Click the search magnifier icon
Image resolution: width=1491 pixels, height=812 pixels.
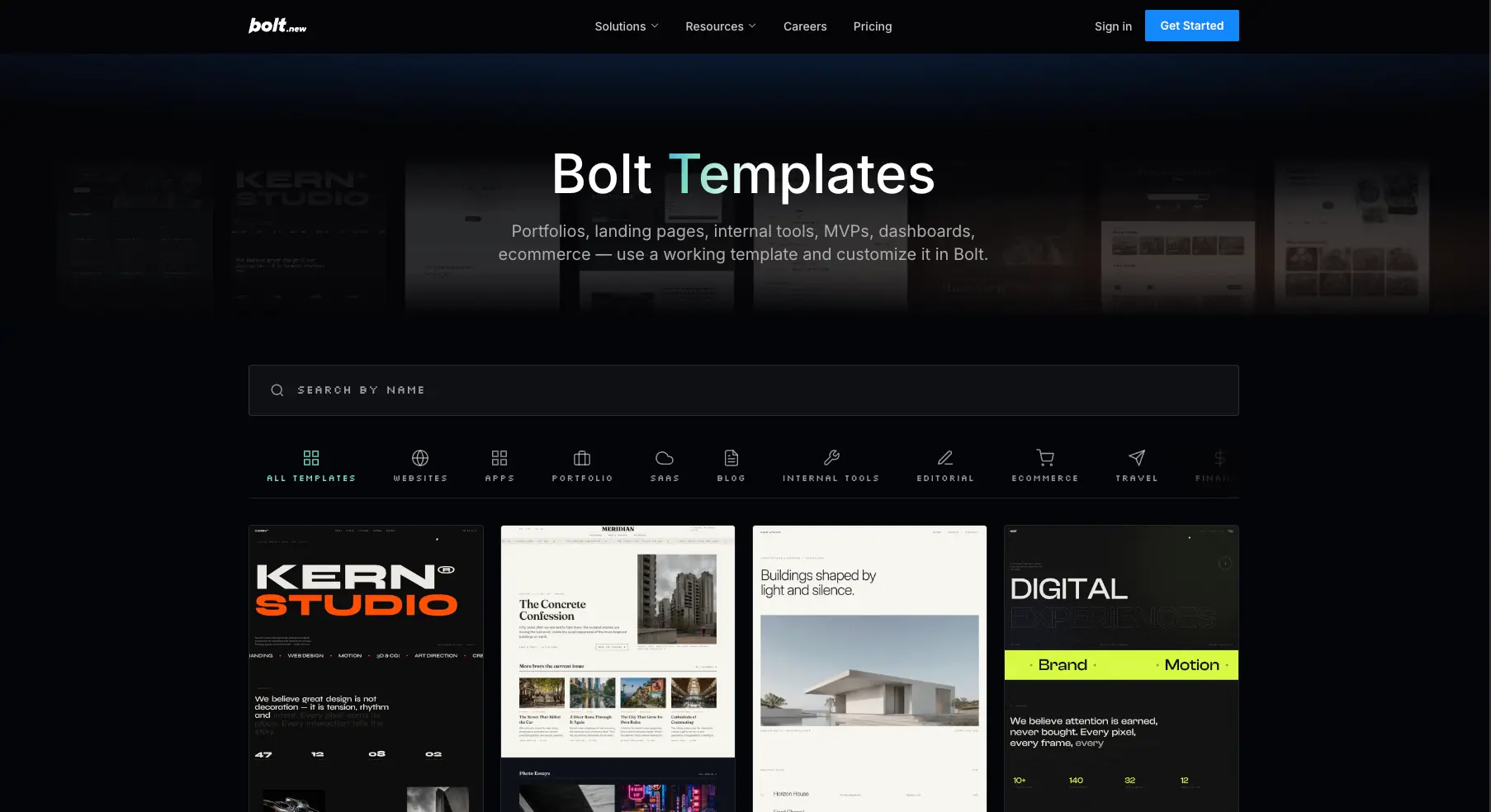(x=277, y=390)
